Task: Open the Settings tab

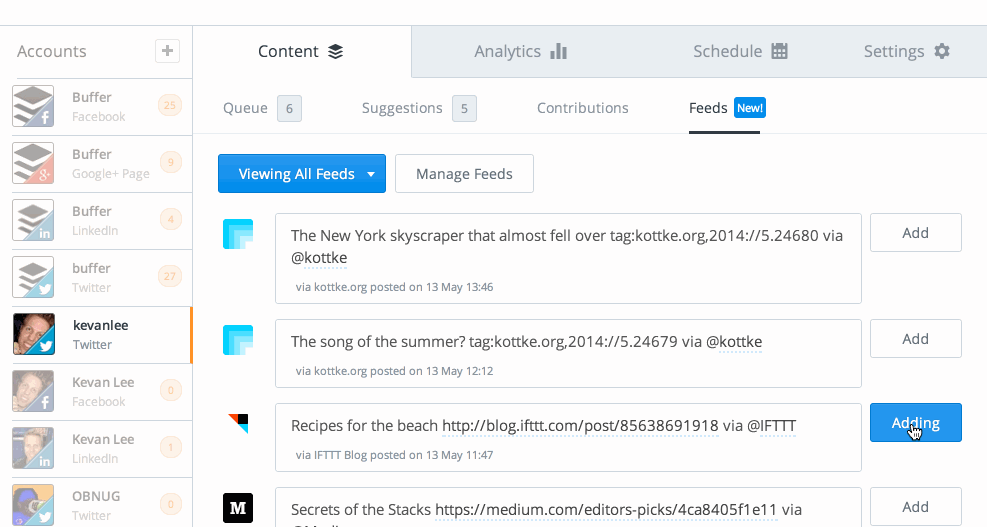Action: coord(906,51)
